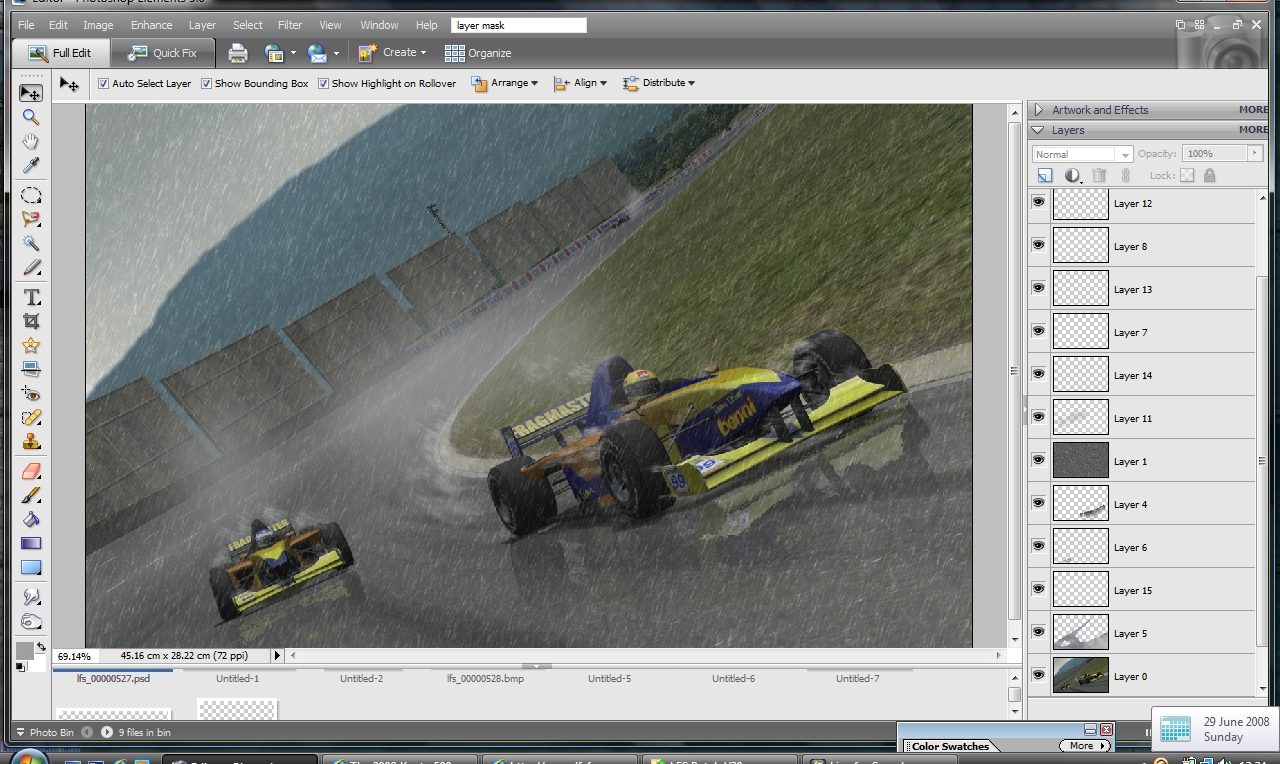The image size is (1280, 764).
Task: Select the Spot Healing Brush tool
Action: pyautogui.click(x=31, y=417)
